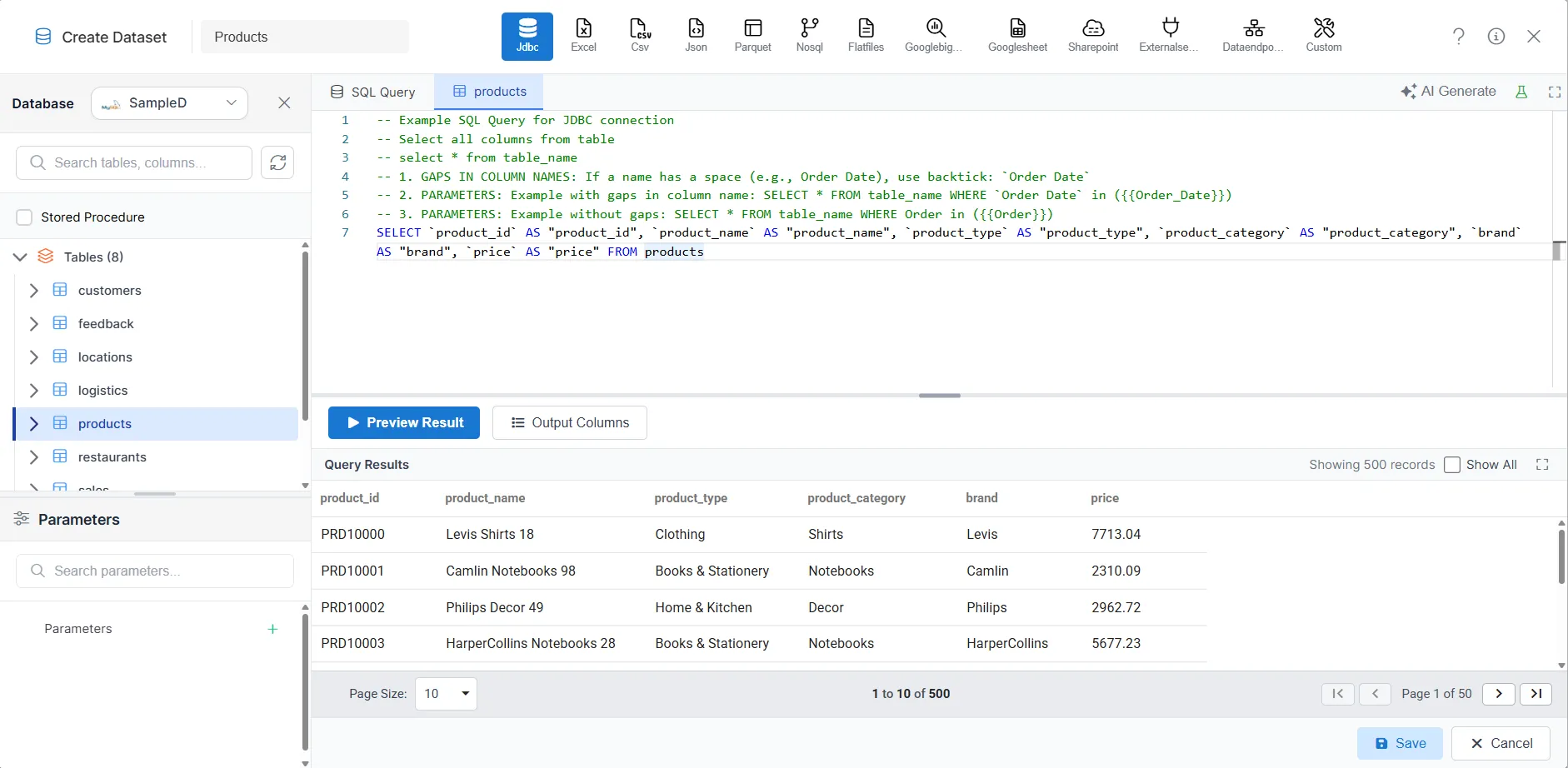The height and width of the screenshot is (768, 1568).
Task: Type in the Search parameters field
Action: point(154,571)
